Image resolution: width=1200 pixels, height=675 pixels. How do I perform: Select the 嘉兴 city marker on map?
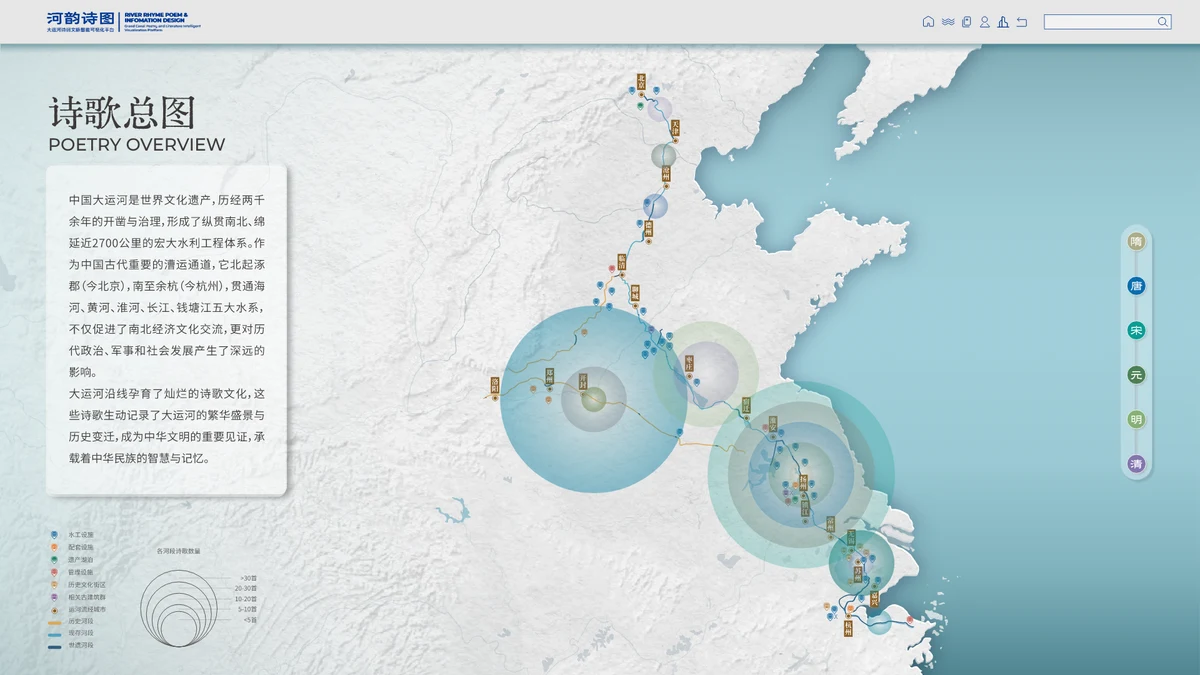click(x=875, y=598)
